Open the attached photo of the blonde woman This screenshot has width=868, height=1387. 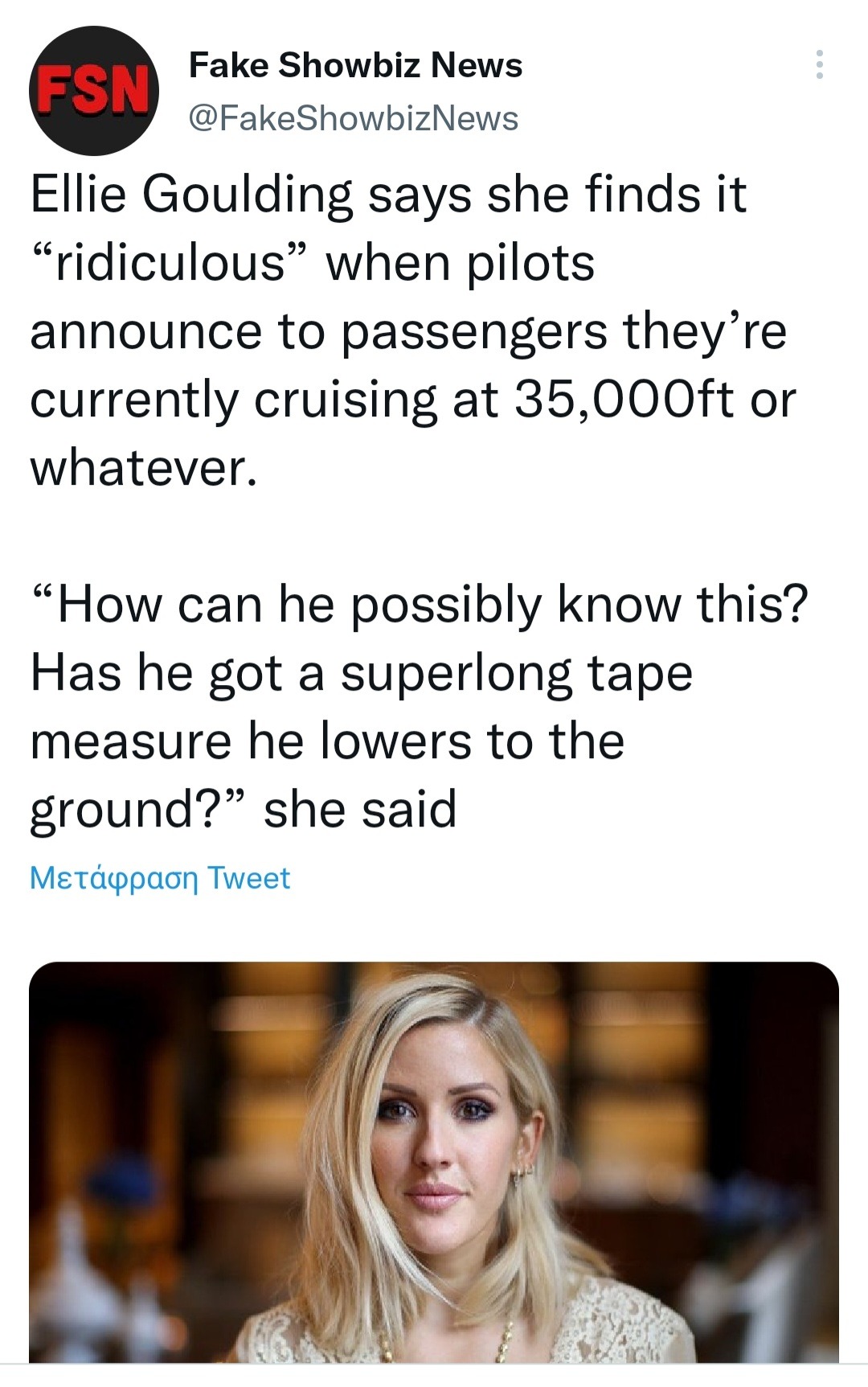click(434, 1162)
